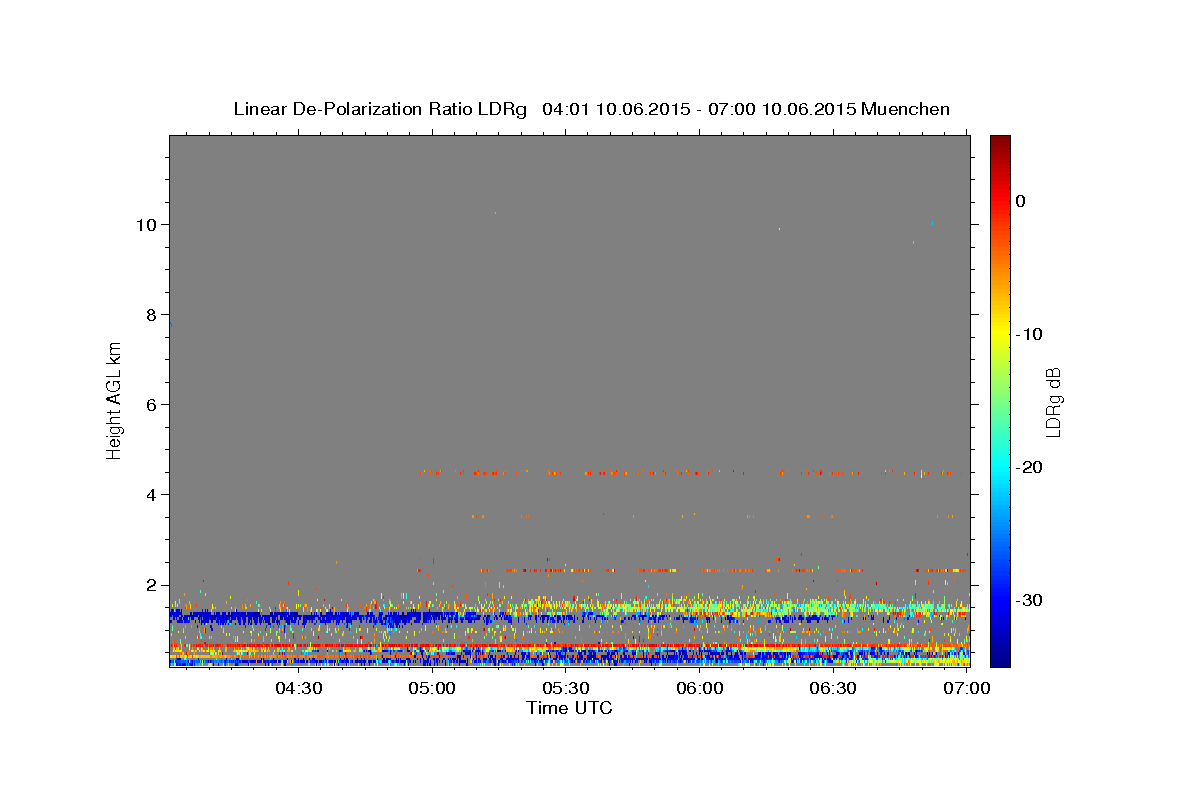Click the height tick label 2
Image resolution: width=1200 pixels, height=800 pixels.
(152, 585)
